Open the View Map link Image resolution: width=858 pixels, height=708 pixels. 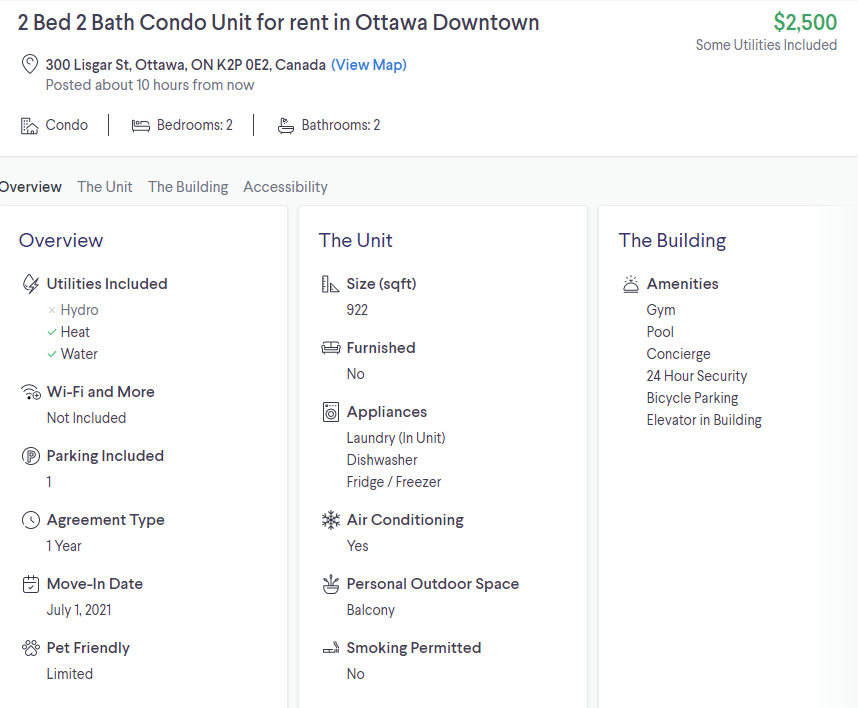369,65
